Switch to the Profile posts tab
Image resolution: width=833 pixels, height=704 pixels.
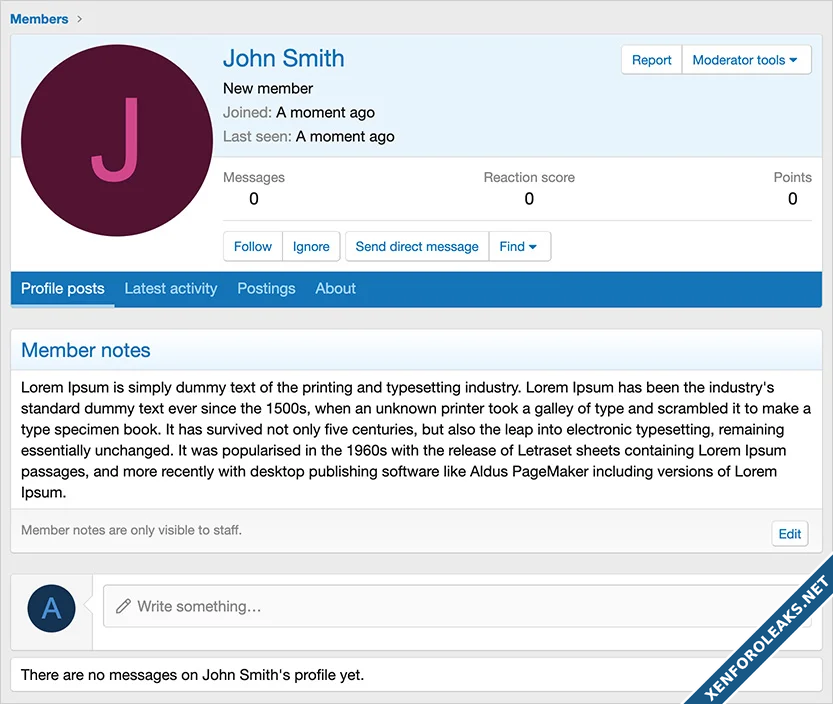click(62, 288)
